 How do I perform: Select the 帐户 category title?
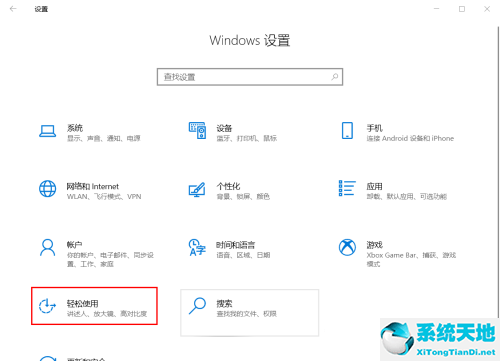coord(74,245)
